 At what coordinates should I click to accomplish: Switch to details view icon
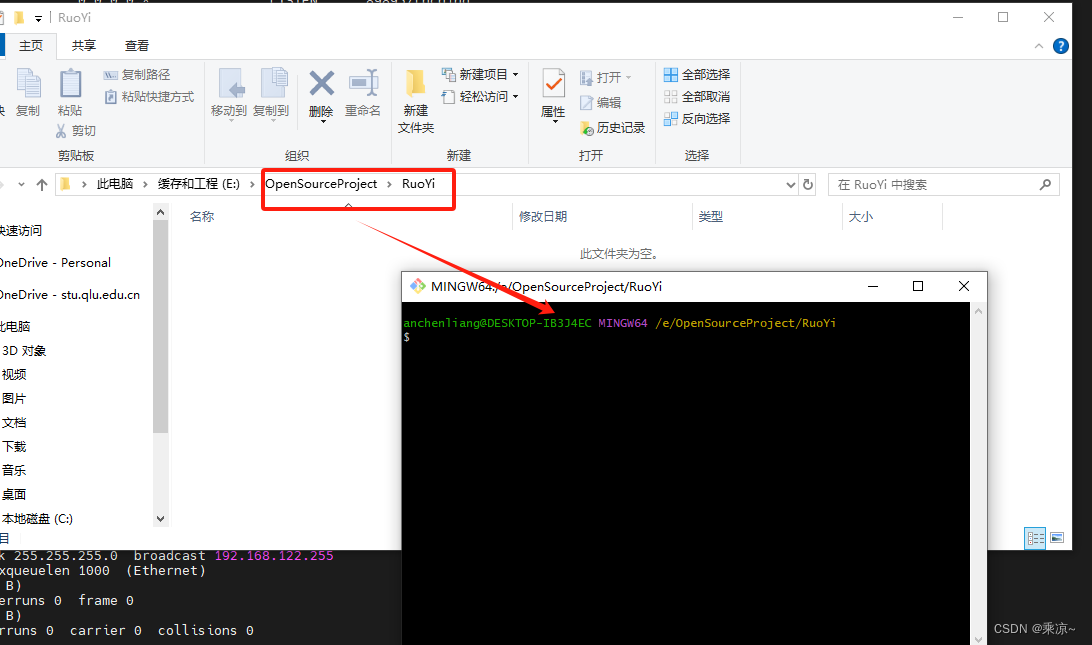(1035, 538)
